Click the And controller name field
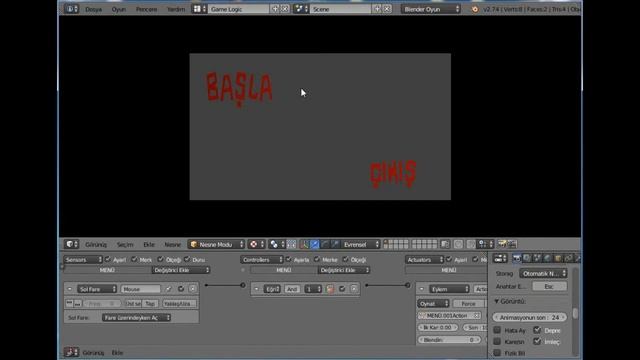640x360 pixels. point(292,289)
